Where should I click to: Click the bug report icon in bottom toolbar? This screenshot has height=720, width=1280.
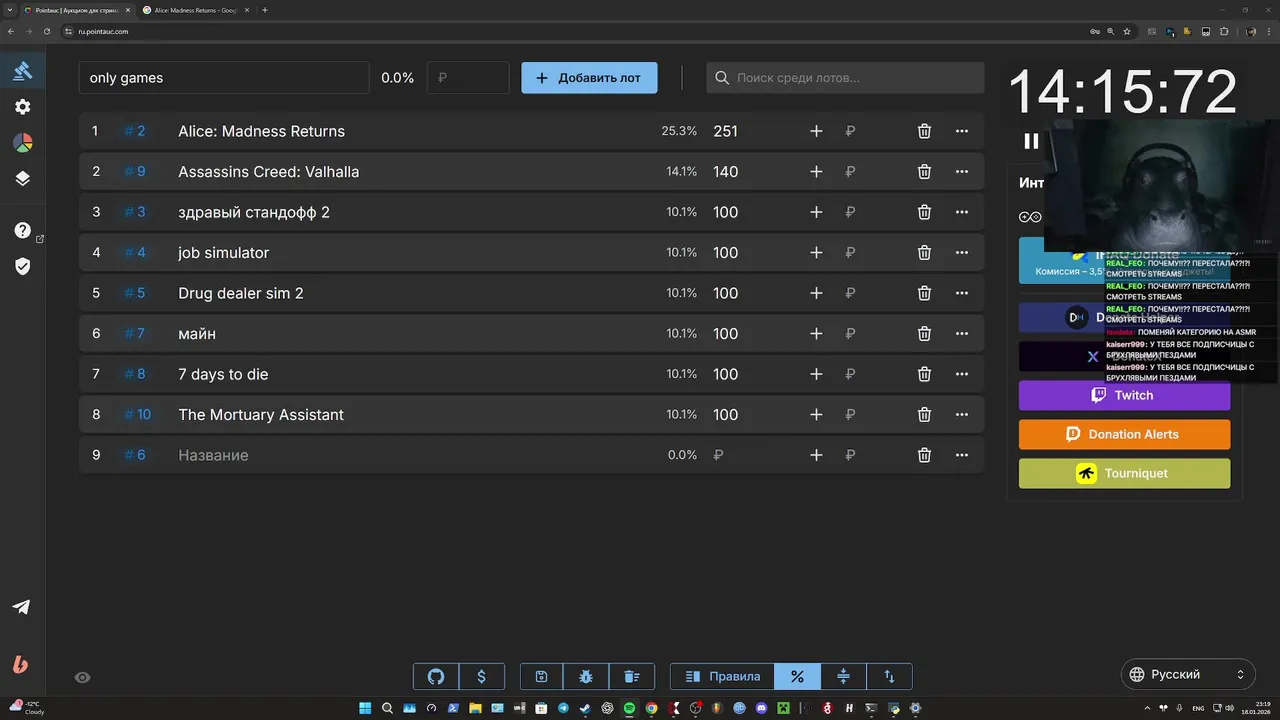[x=586, y=676]
